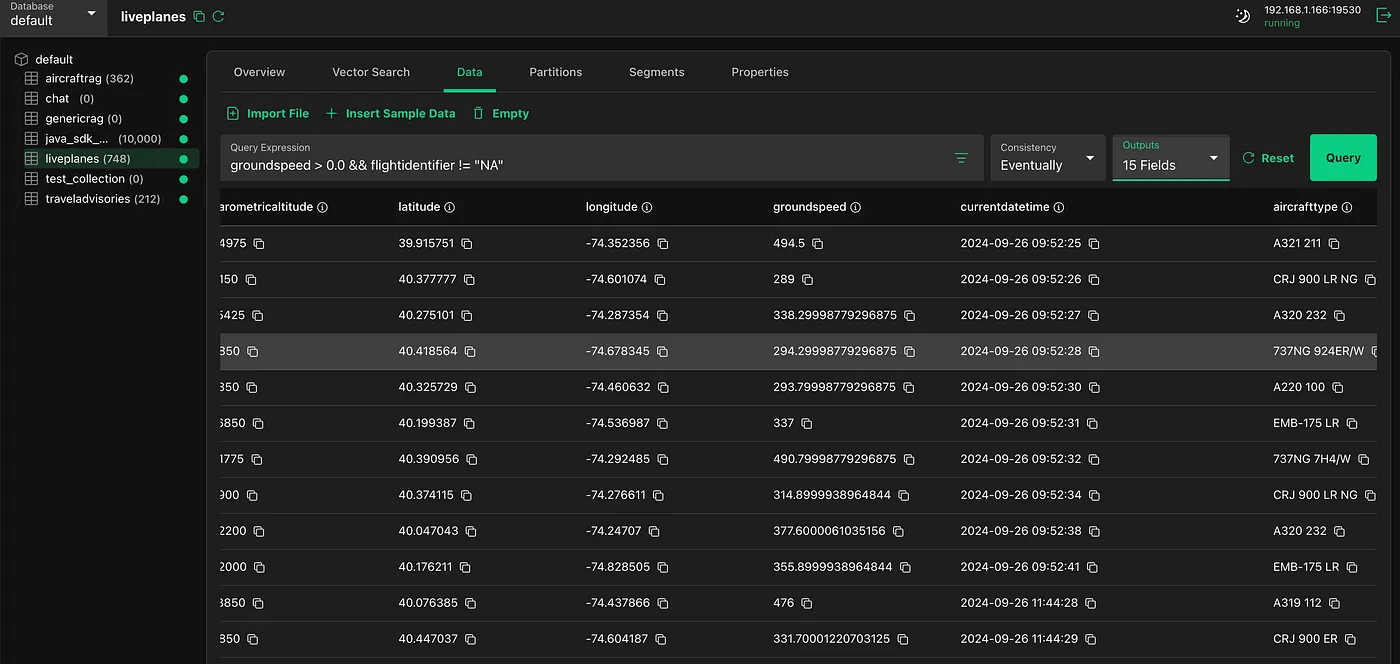Toggle the dark/light theme switch
Screen dimensions: 1400x664
point(1243,16)
